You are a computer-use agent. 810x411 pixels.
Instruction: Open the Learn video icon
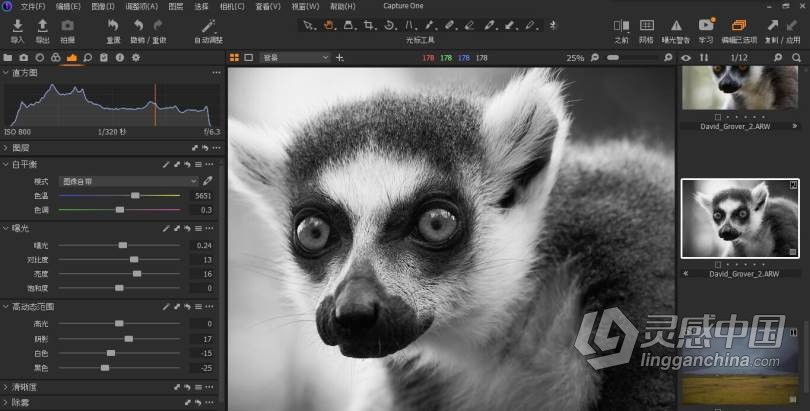tap(706, 25)
